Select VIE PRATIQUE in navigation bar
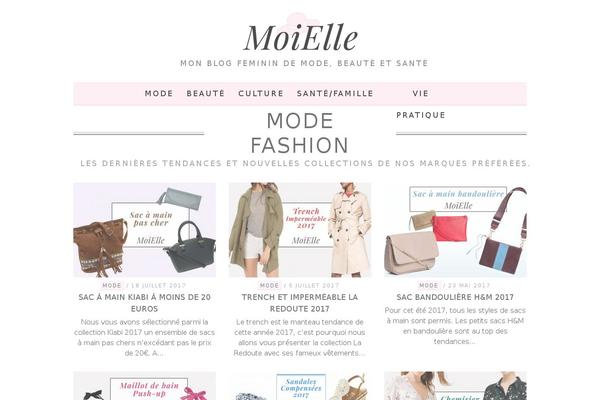Screen dimensions: 600x400 pos(421,104)
